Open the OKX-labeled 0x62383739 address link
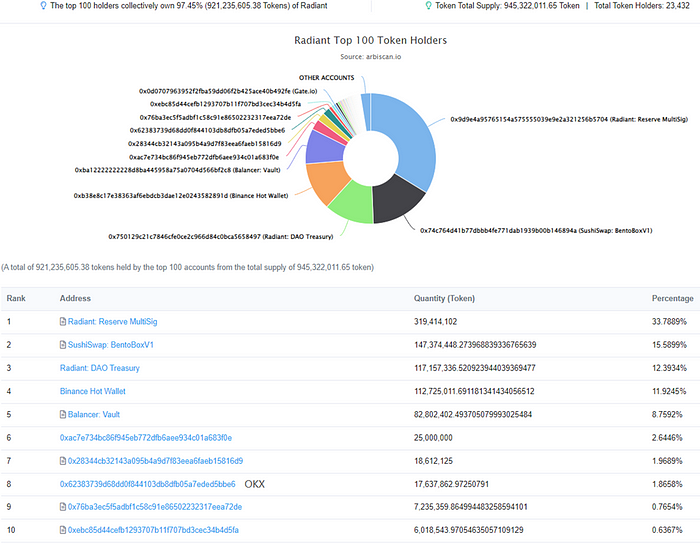Screen dimensions: 700x543 click(x=147, y=484)
